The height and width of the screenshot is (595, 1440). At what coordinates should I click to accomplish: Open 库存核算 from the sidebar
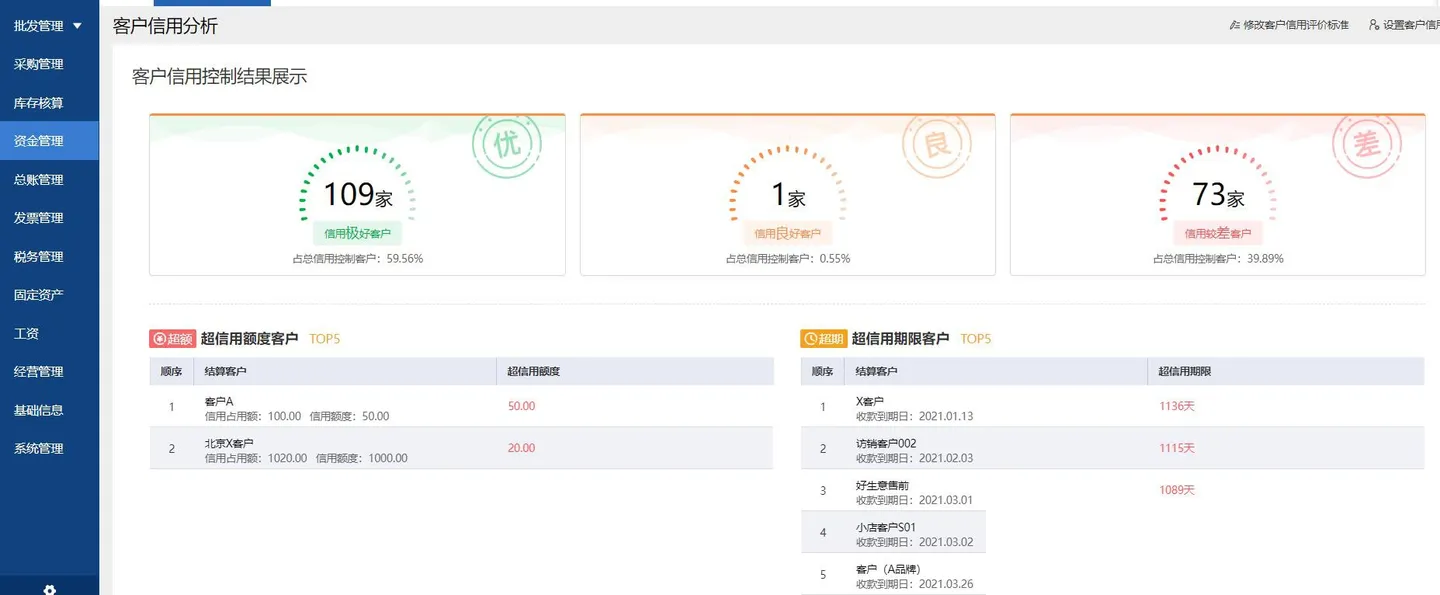tap(39, 103)
